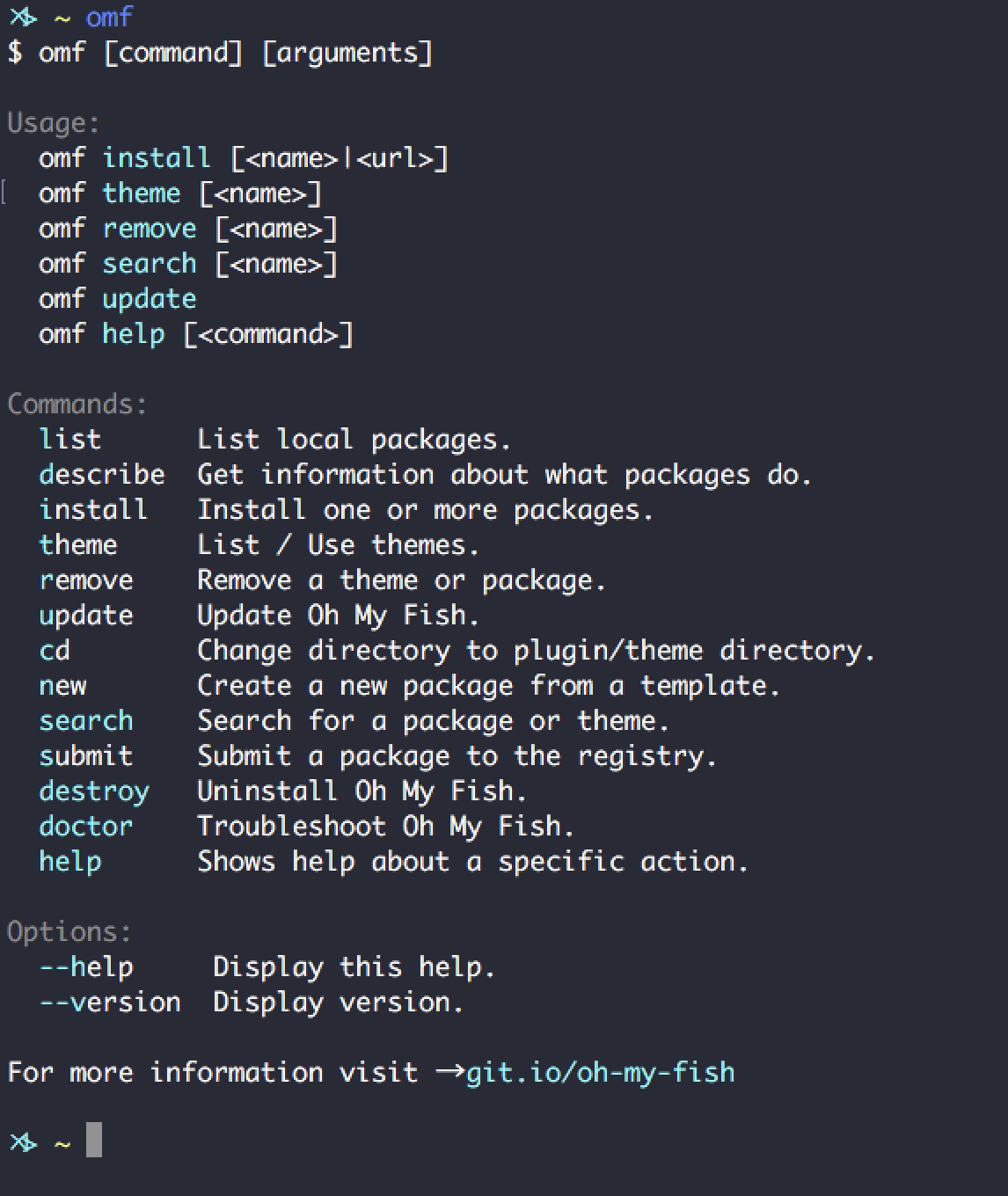Click the 'doctor' command name

click(86, 827)
